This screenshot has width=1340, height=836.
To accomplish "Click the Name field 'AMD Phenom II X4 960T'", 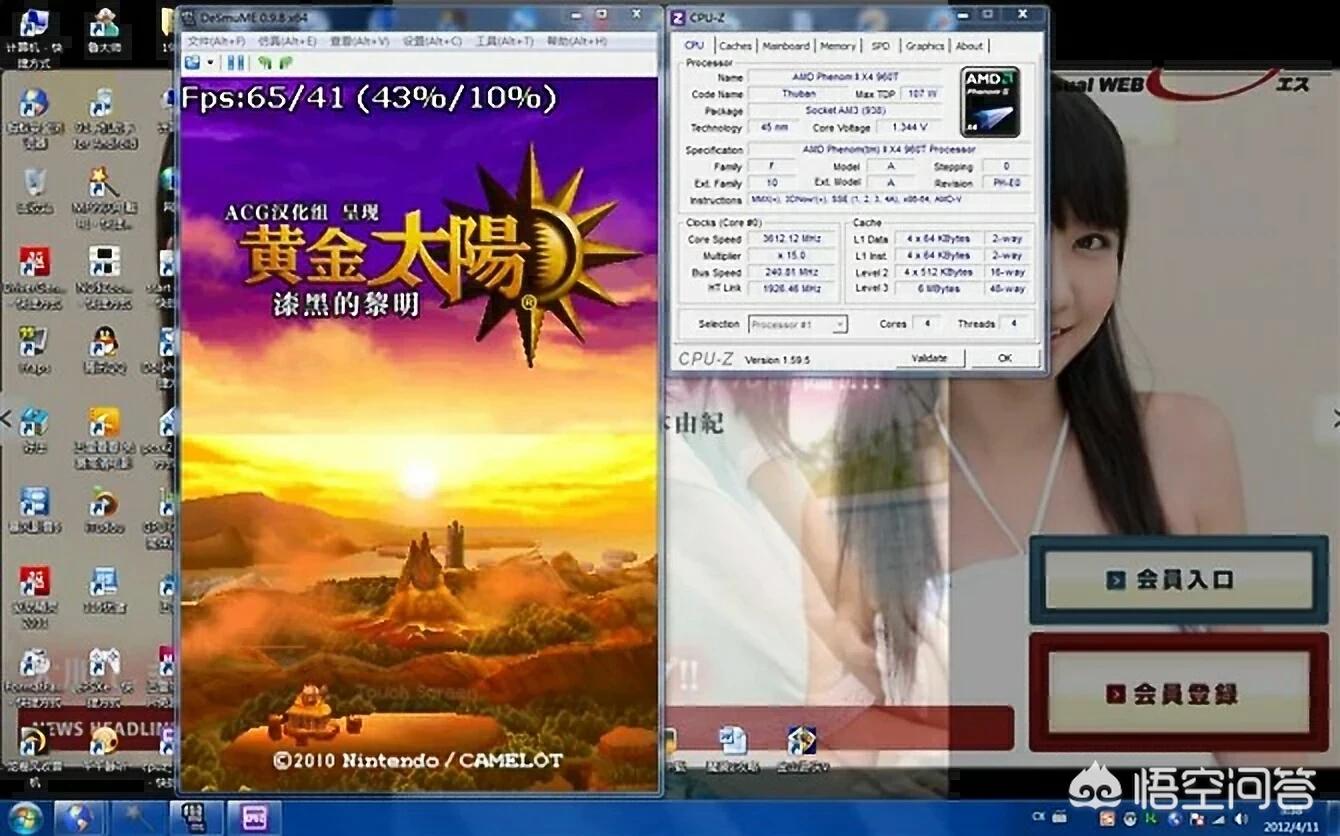I will [843, 77].
